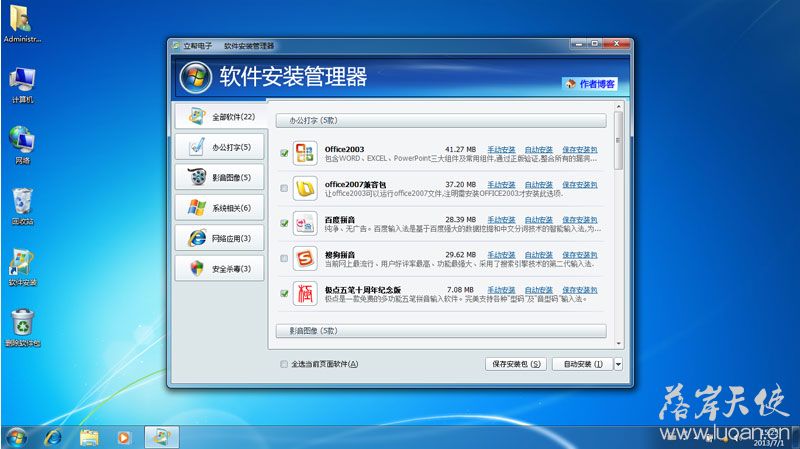Uncheck the 百度拼音 checkbox
The height and width of the screenshot is (449, 800).
(x=284, y=223)
